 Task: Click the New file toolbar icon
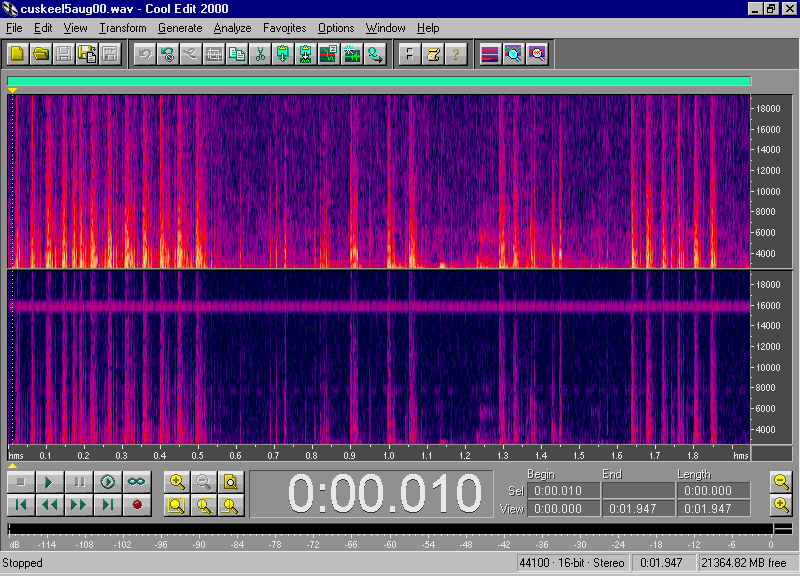tap(17, 54)
